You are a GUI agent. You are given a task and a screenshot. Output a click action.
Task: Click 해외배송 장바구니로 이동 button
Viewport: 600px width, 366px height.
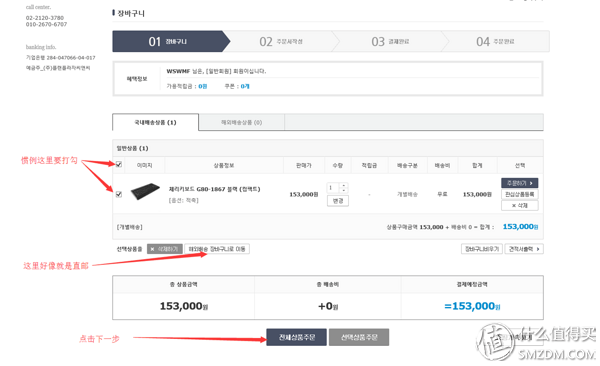(217, 249)
